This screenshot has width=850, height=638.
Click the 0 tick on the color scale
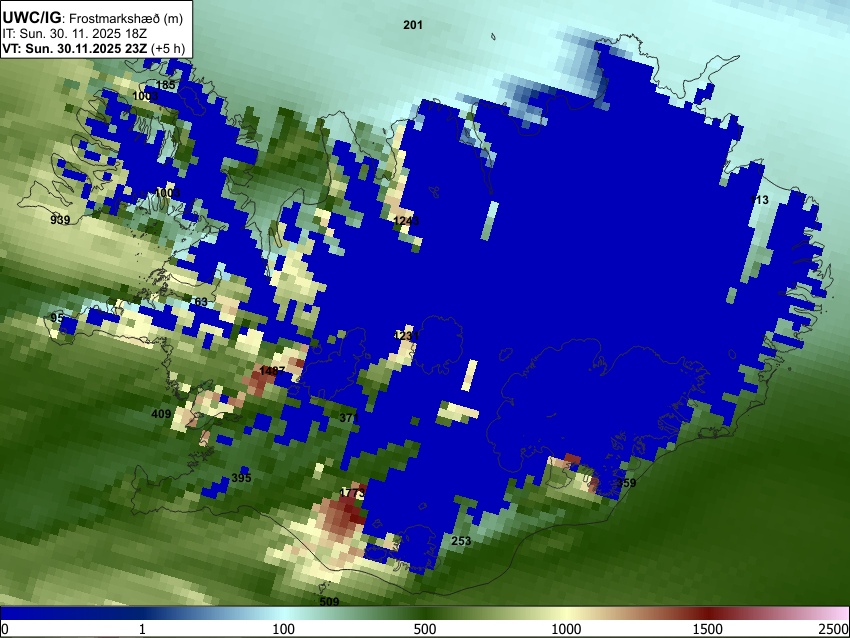[x=5, y=629]
